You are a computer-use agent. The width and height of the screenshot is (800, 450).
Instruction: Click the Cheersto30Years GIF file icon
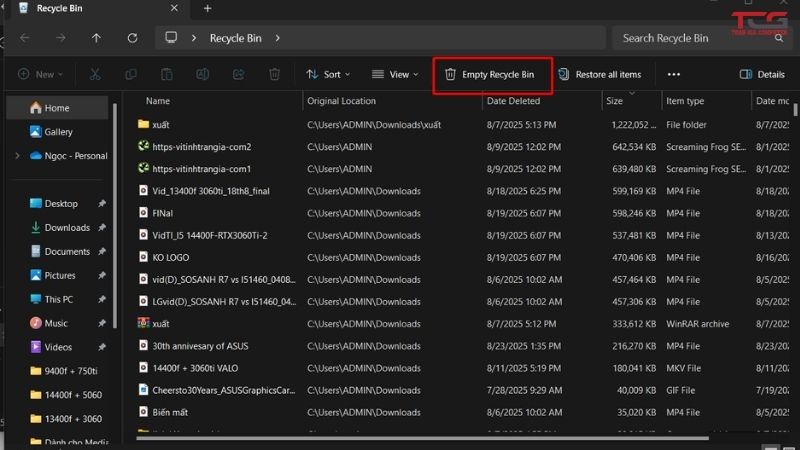143,390
